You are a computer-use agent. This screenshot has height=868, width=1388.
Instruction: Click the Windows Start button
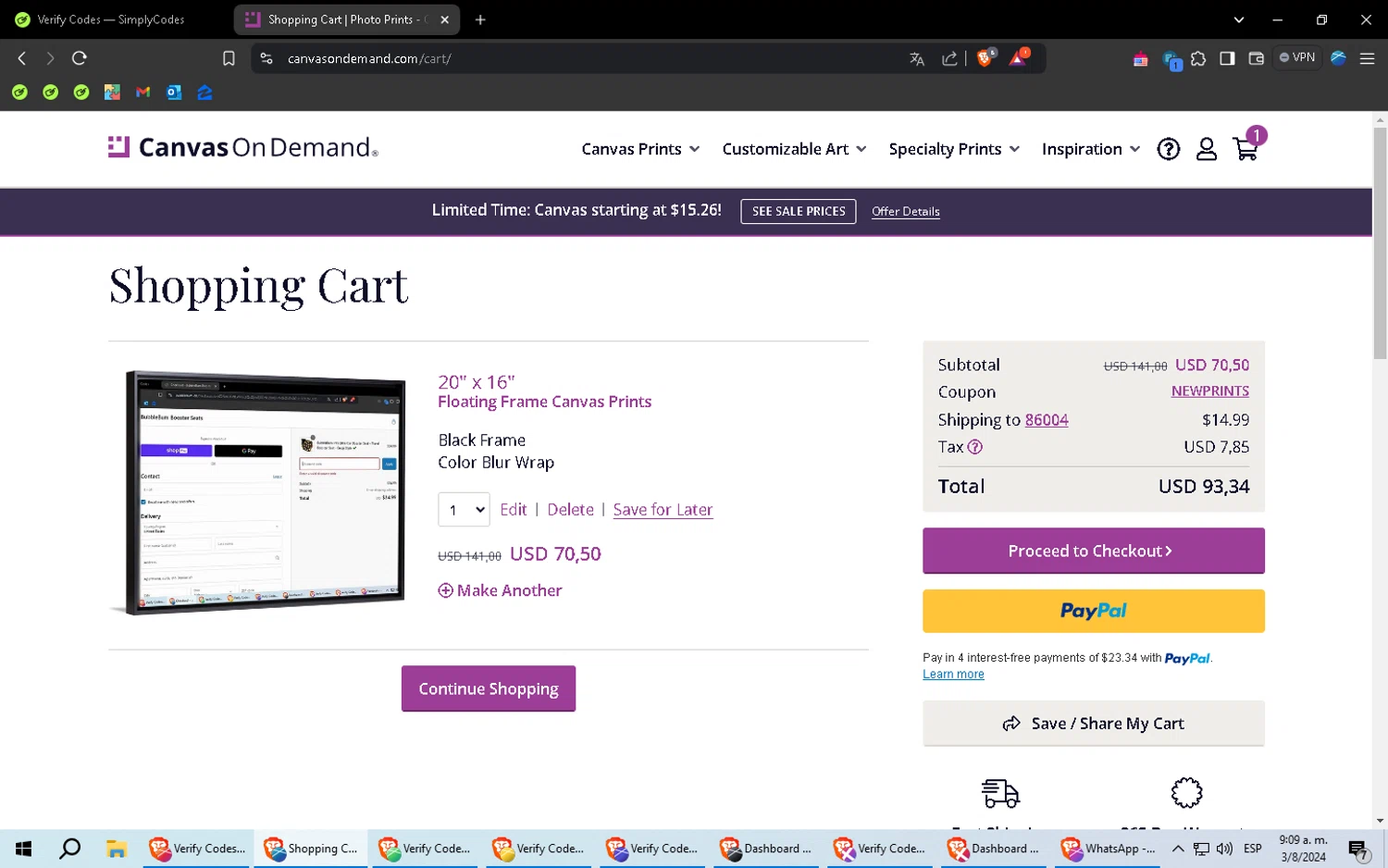[x=24, y=849]
